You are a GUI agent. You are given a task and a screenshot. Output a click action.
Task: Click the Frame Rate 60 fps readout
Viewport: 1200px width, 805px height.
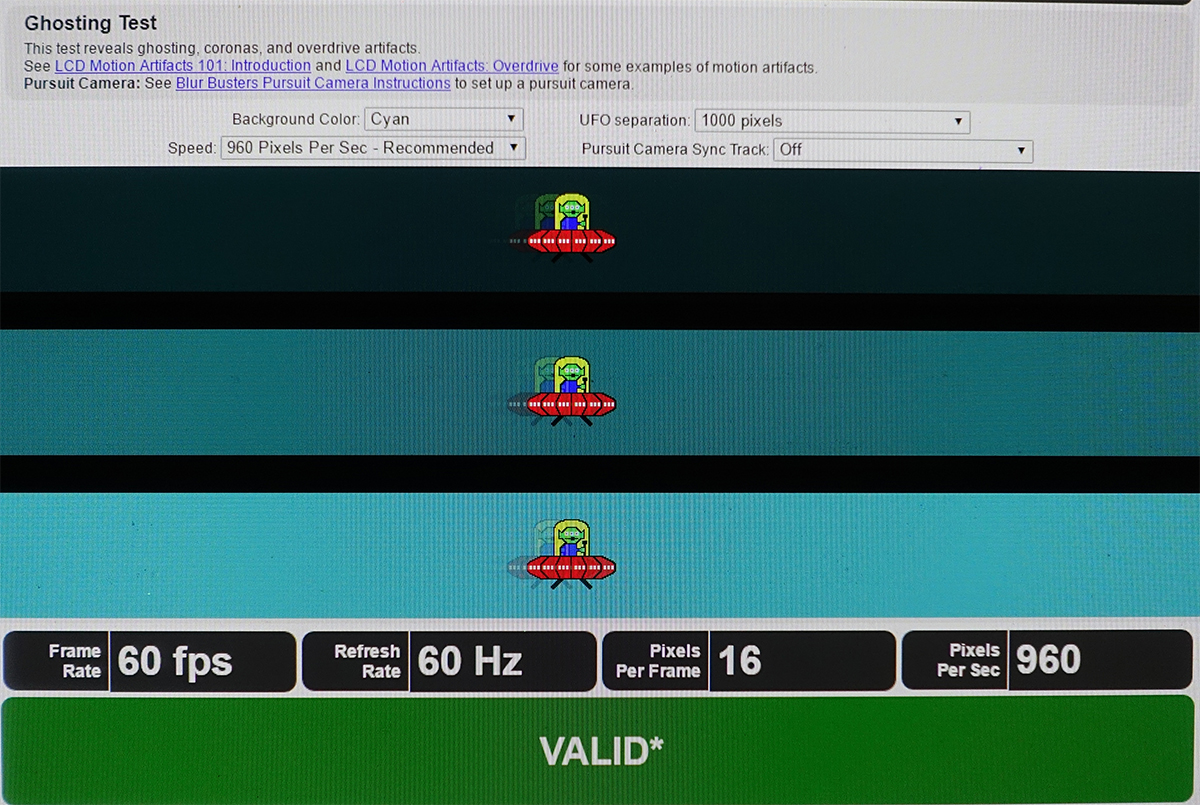150,661
